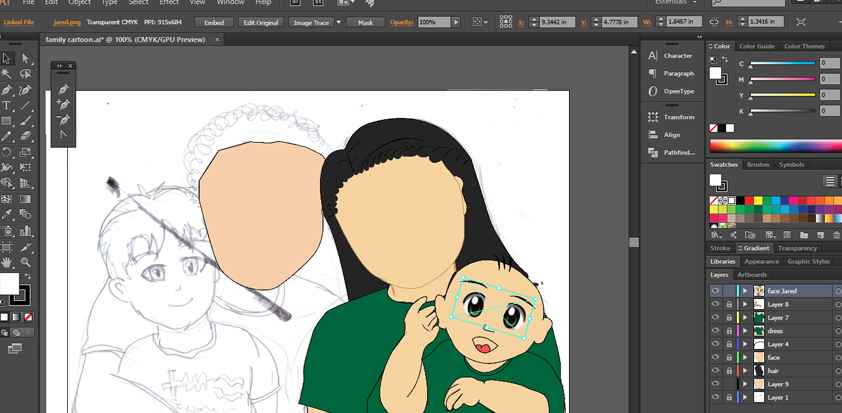842x413 pixels.
Task: Expand the hair layer contents
Action: coord(744,371)
